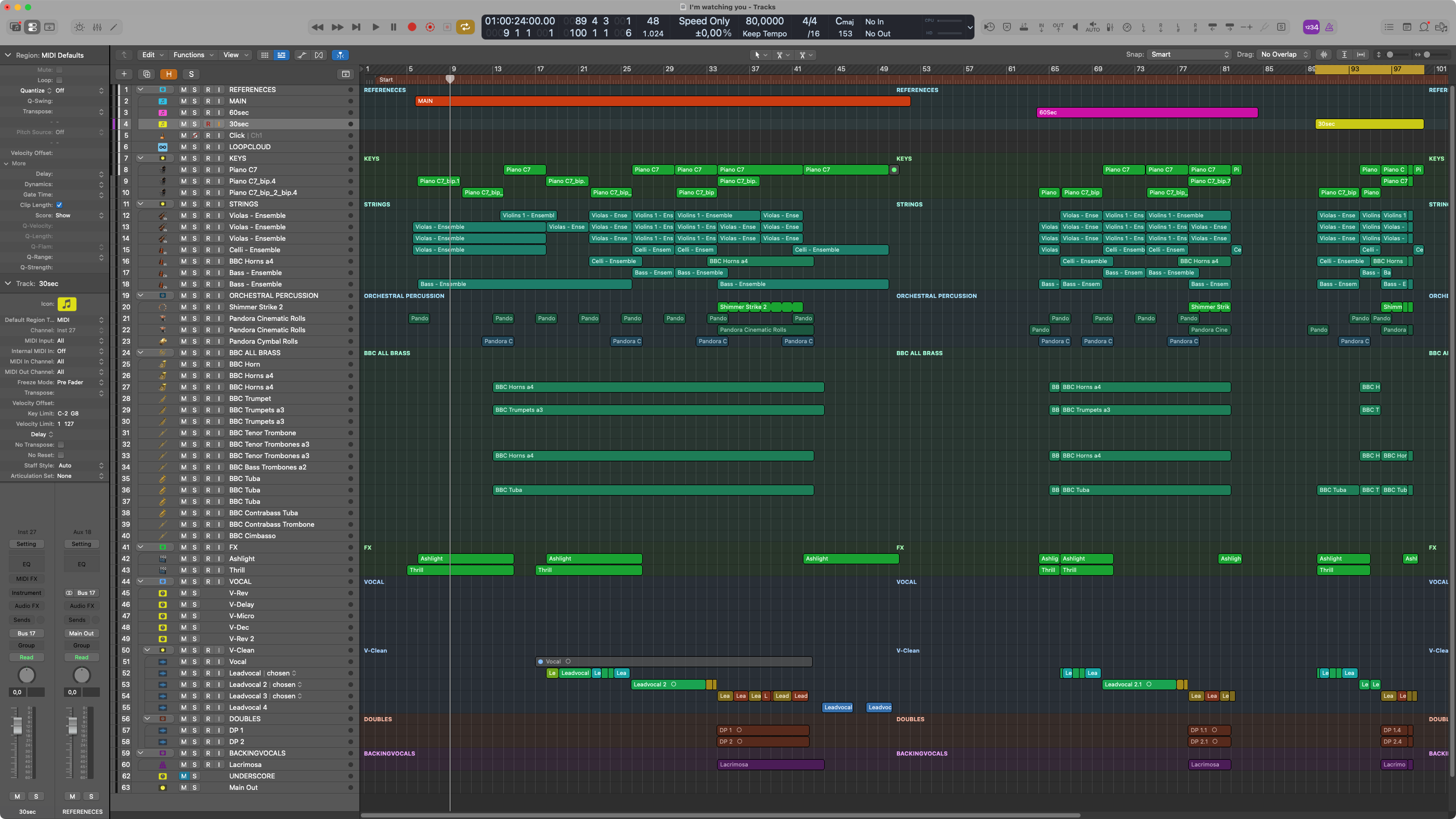Start playback with the Play button

[375, 27]
